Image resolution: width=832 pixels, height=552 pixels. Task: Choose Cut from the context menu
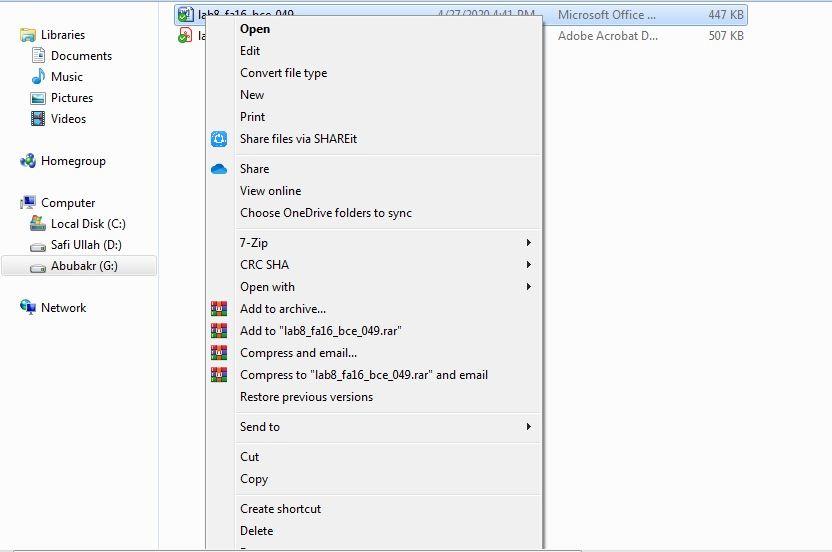click(249, 456)
